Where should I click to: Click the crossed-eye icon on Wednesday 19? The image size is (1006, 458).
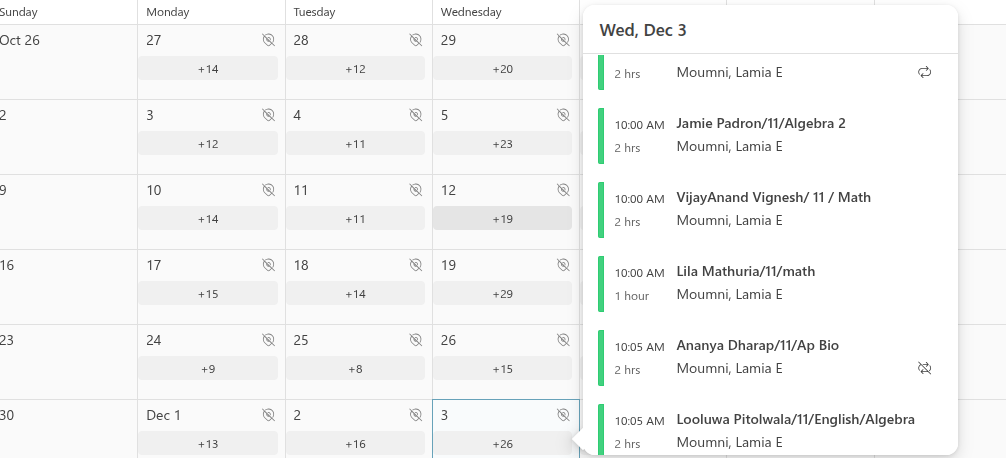coord(563,265)
